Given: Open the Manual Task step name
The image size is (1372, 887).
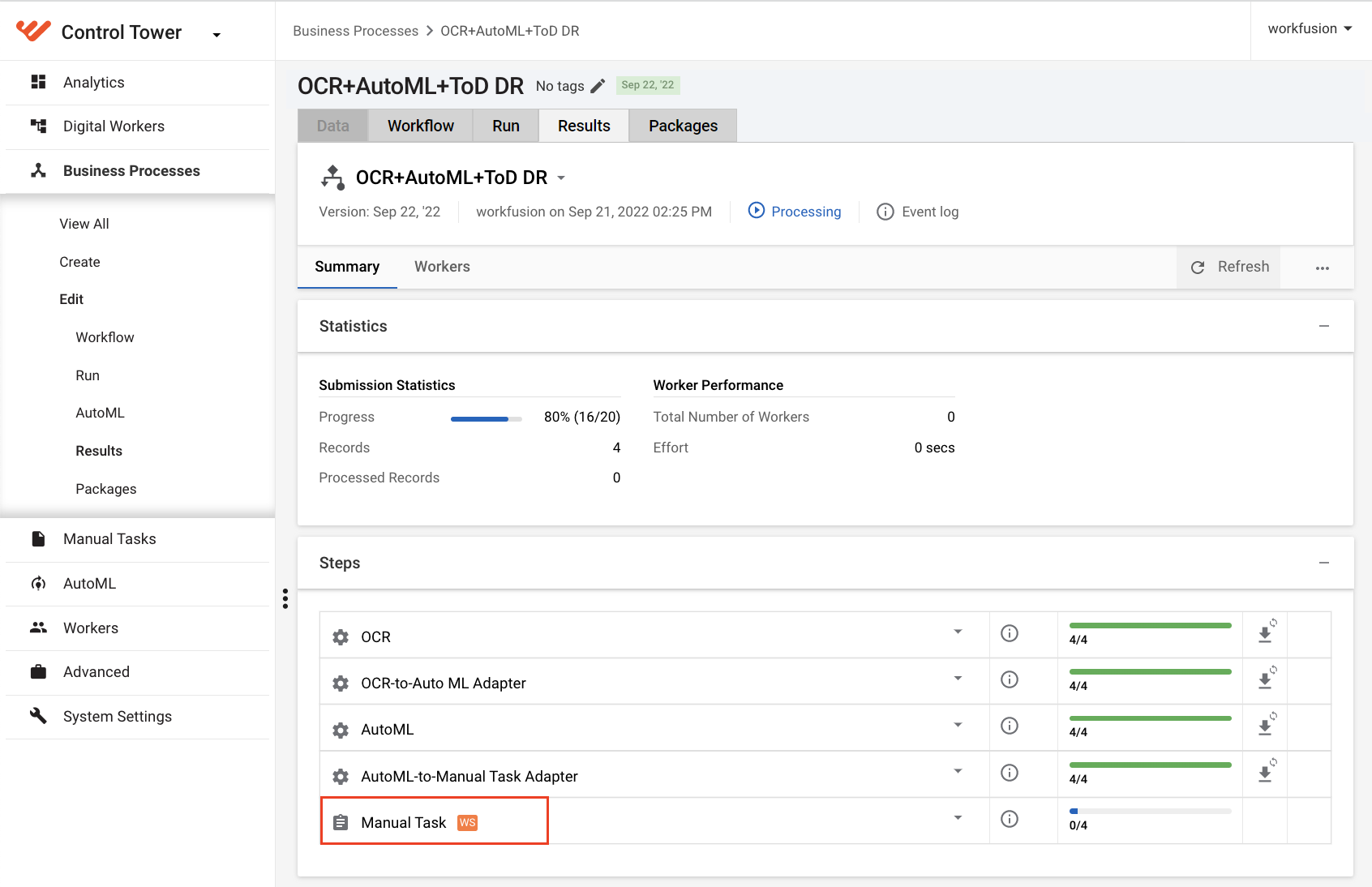Looking at the screenshot, I should (x=404, y=823).
